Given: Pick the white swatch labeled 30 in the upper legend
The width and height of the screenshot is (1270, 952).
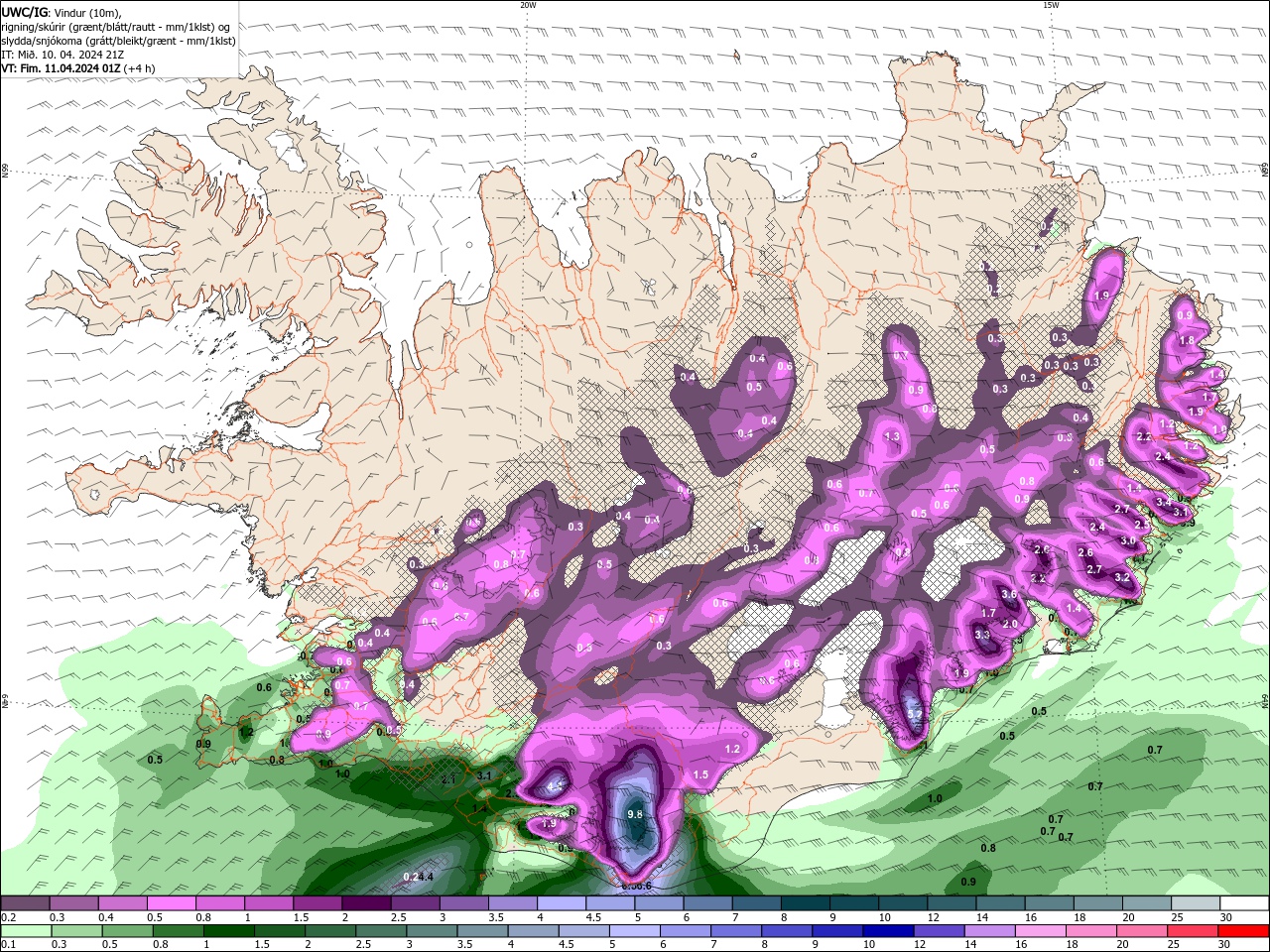Looking at the screenshot, I should click(x=1244, y=903).
